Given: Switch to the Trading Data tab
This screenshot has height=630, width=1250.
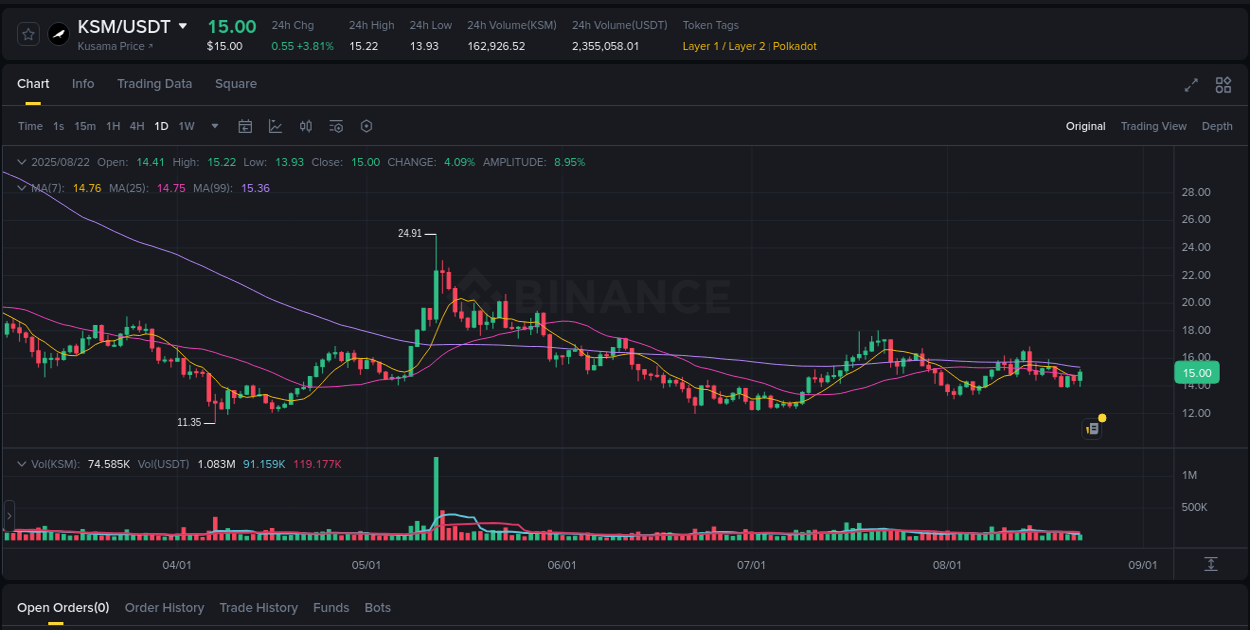Looking at the screenshot, I should click(154, 84).
